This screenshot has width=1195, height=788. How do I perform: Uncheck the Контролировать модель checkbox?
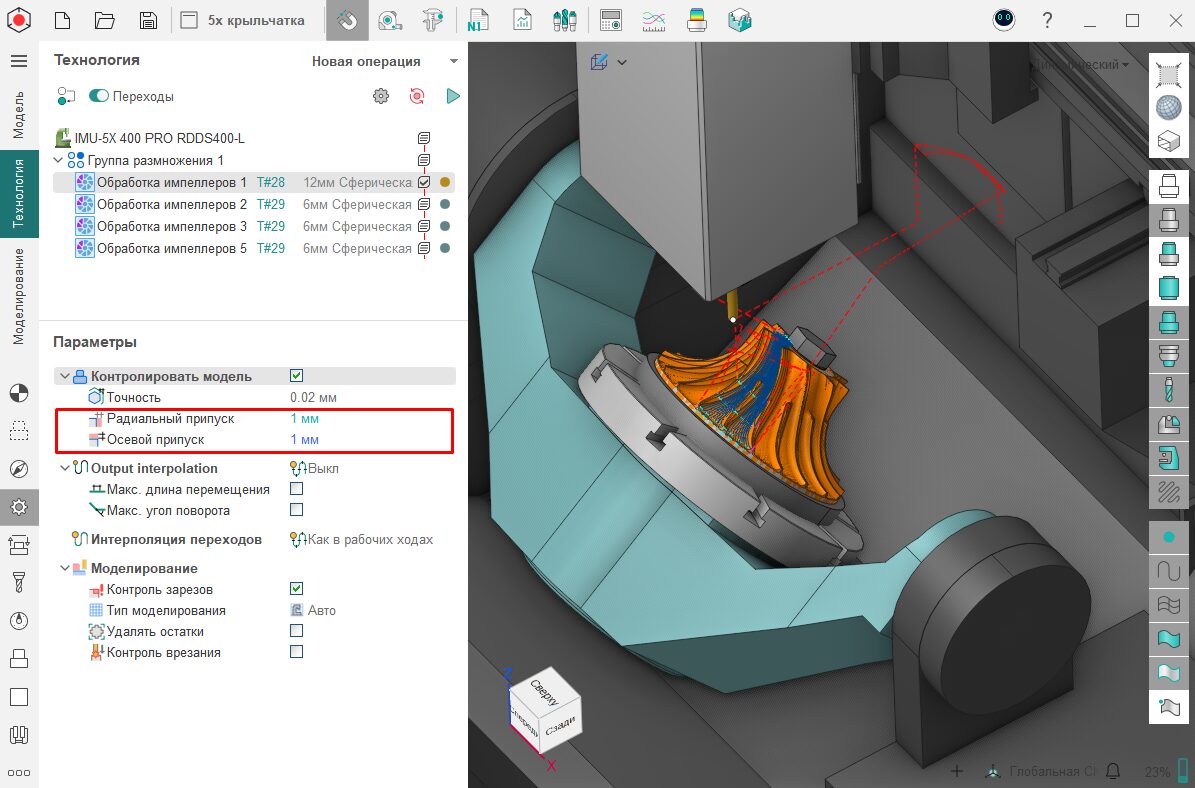pos(296,376)
